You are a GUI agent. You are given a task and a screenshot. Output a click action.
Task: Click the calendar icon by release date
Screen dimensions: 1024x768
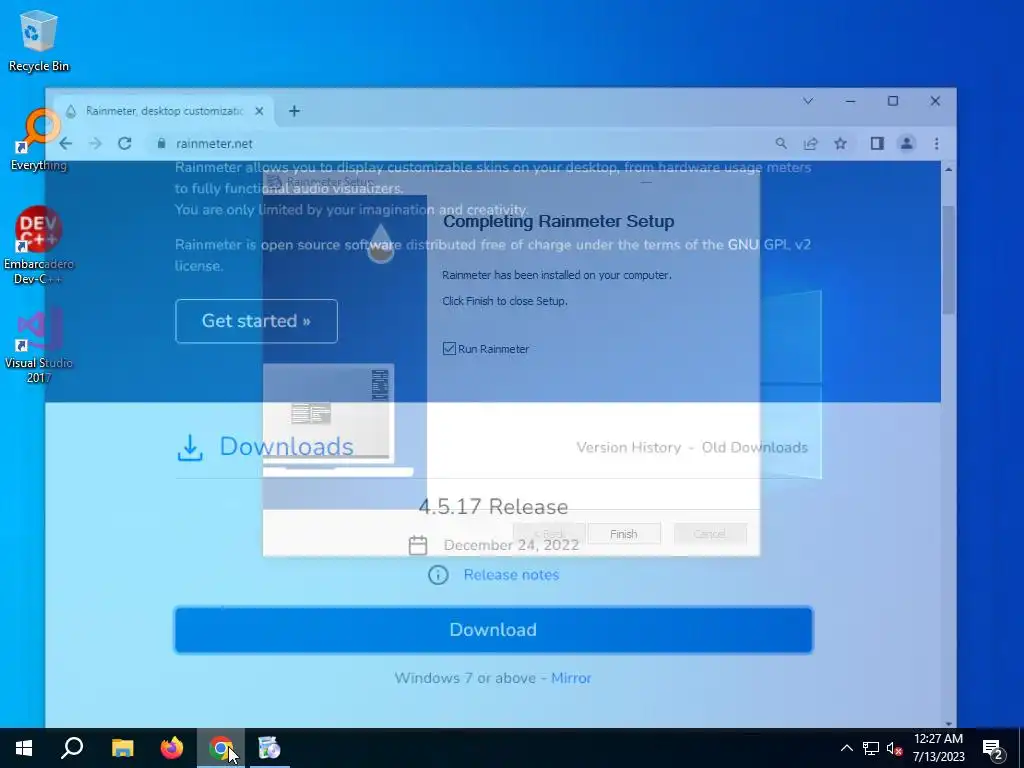[x=418, y=545]
